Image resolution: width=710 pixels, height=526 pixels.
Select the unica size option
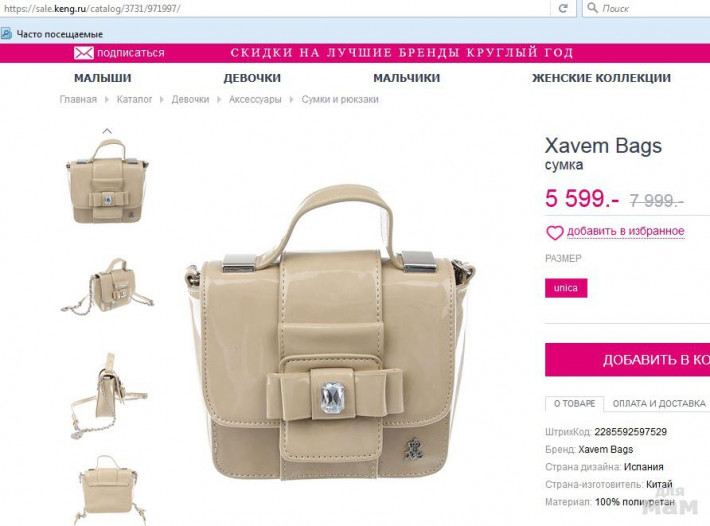pos(566,288)
